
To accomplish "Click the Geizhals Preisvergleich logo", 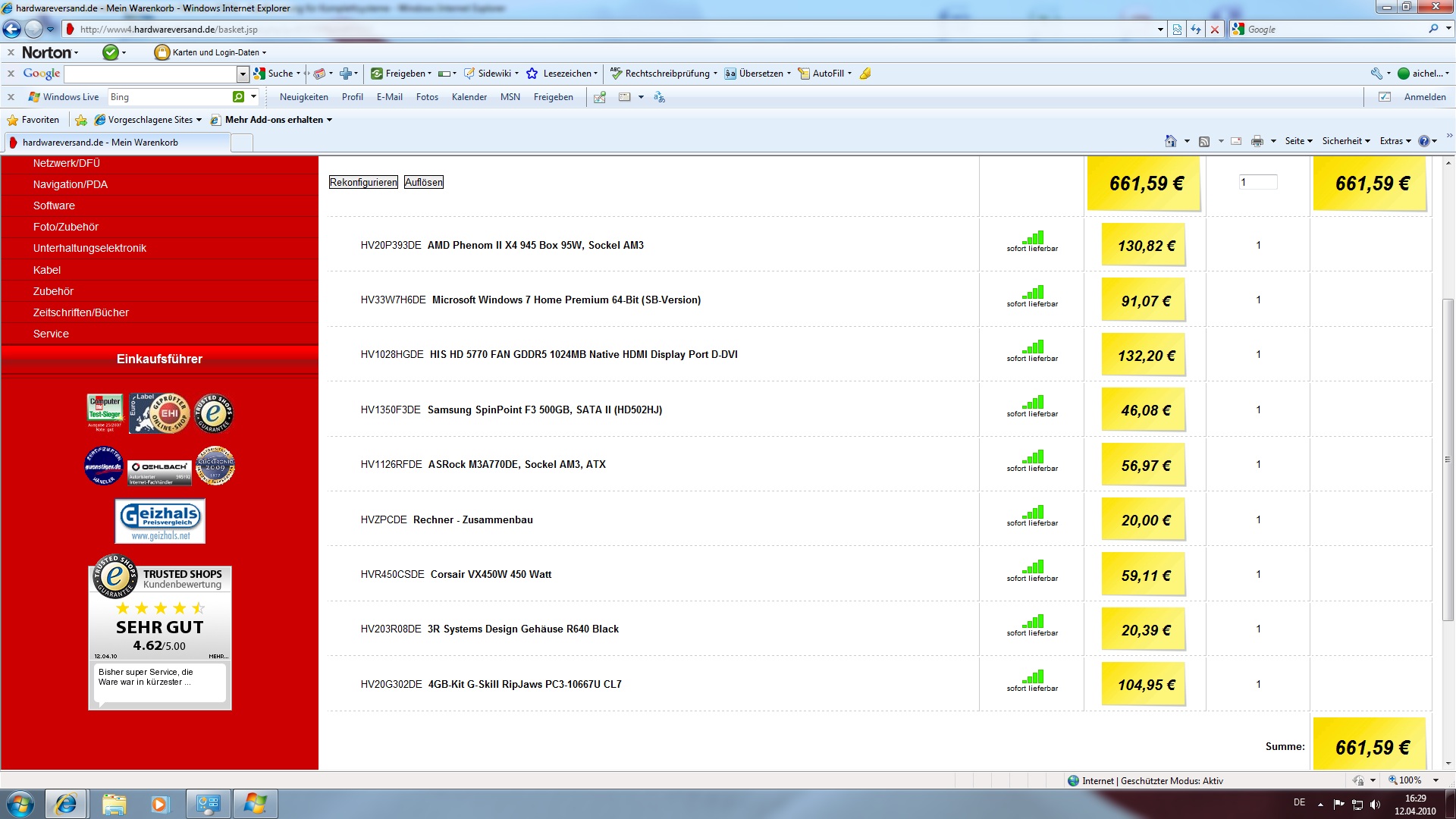I will click(160, 521).
